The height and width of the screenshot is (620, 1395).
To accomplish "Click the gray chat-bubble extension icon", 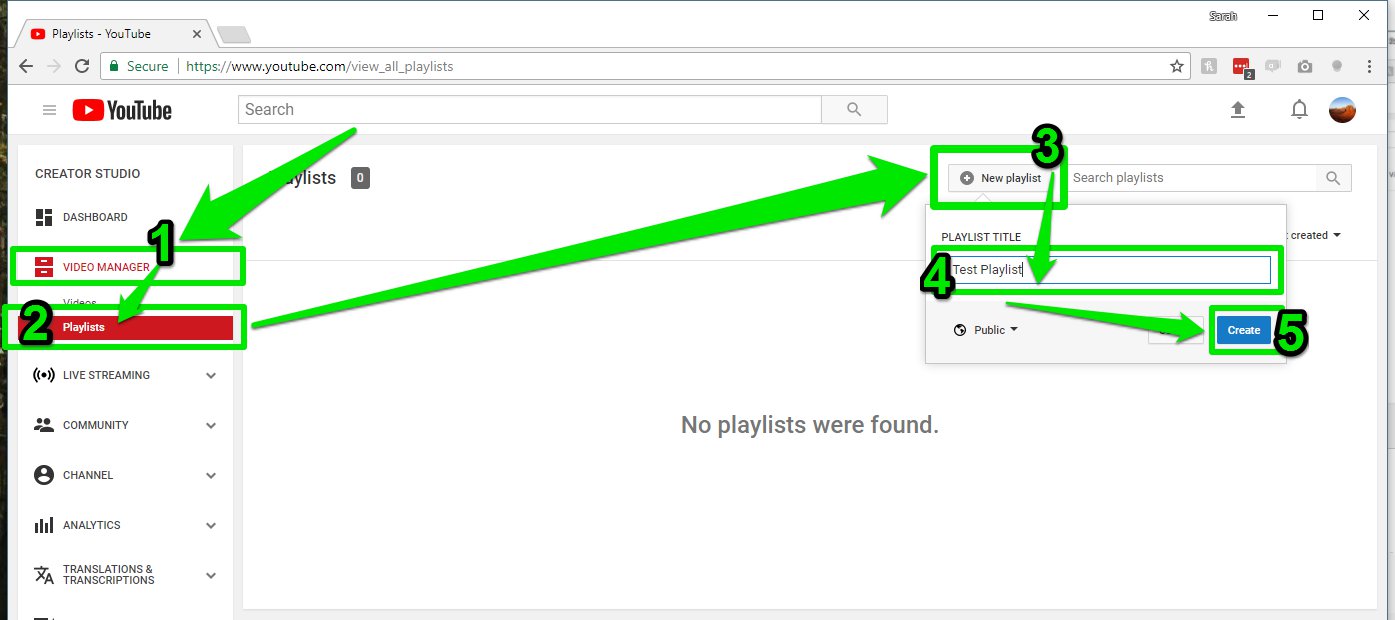I will [x=1273, y=67].
